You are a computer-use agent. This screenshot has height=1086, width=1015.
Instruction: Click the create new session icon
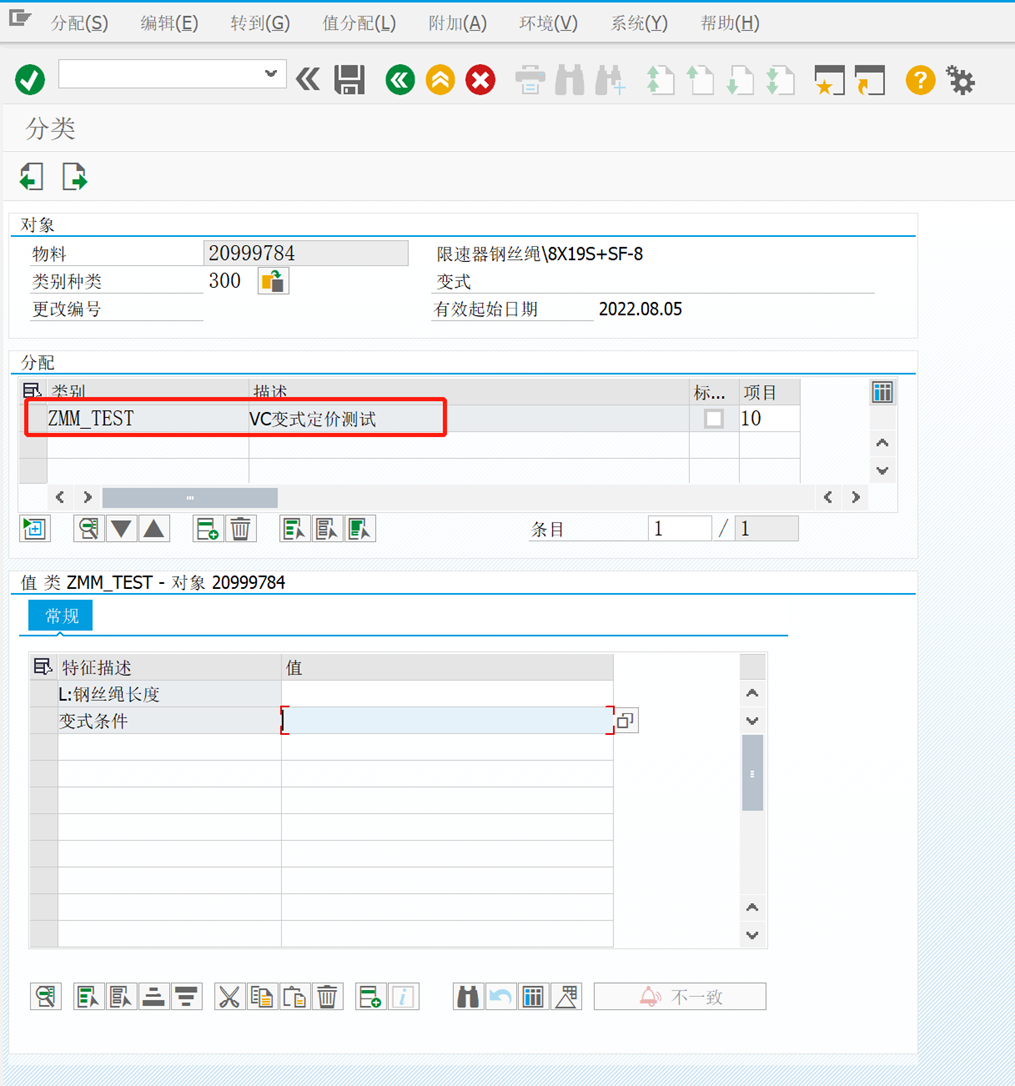click(x=829, y=80)
